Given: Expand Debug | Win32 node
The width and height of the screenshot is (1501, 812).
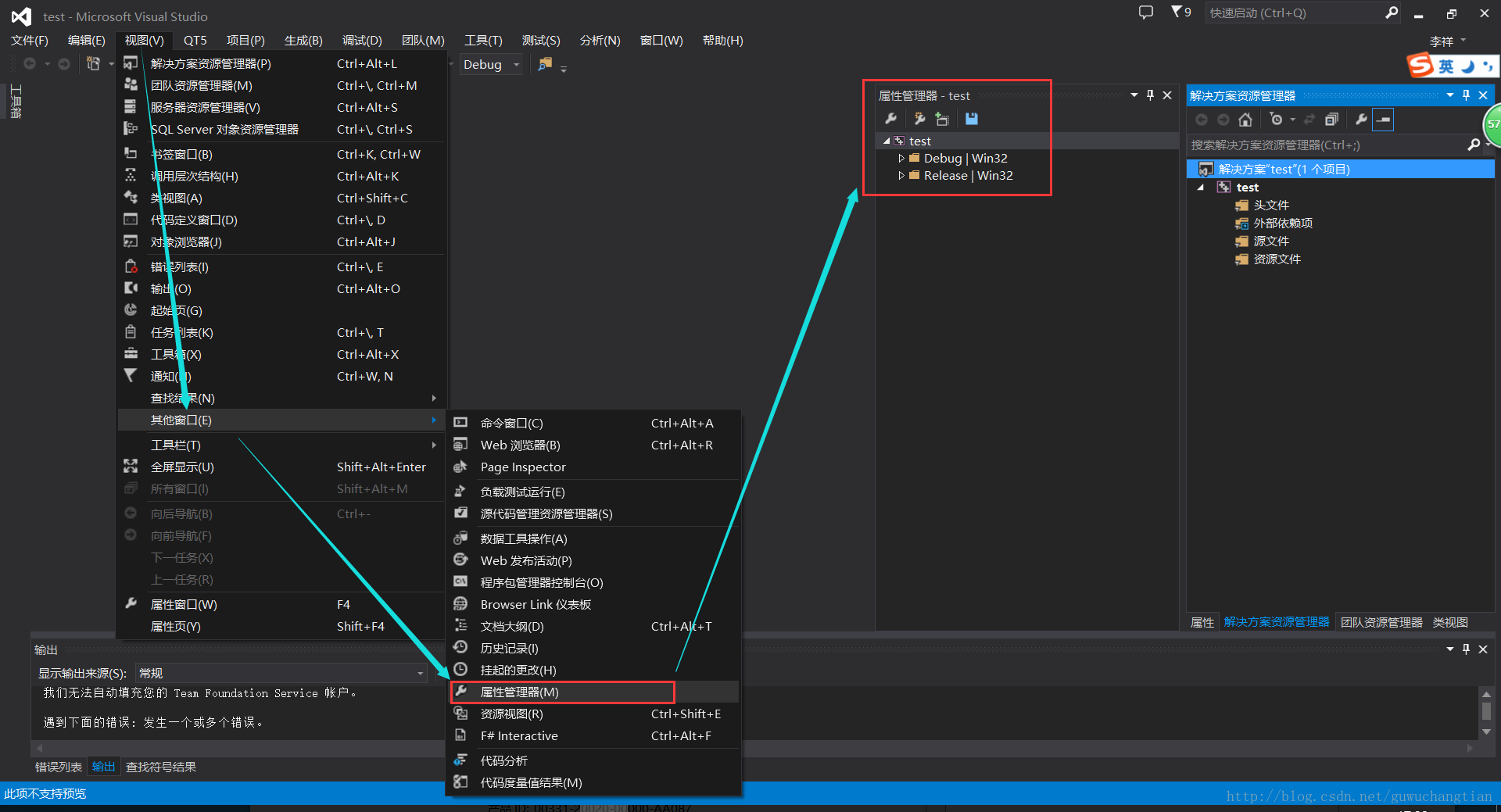Looking at the screenshot, I should coord(901,158).
